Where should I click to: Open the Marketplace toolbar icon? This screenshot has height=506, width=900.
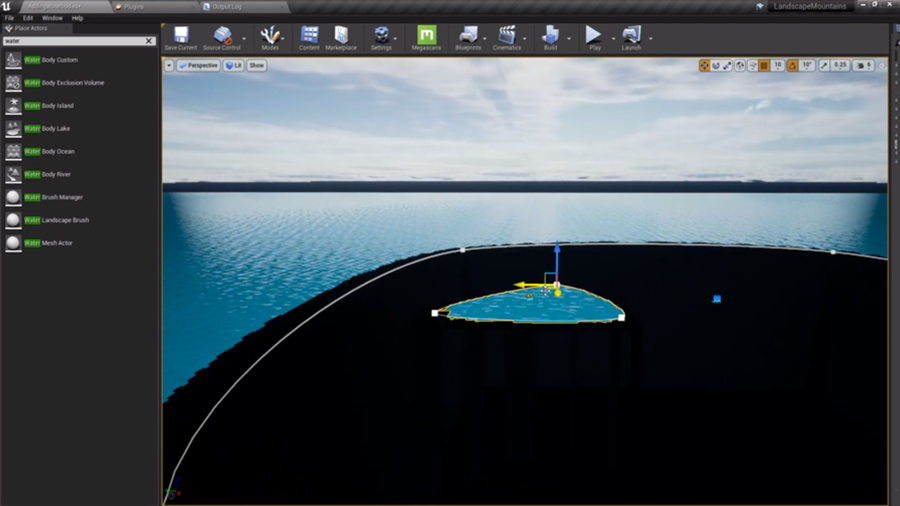342,35
